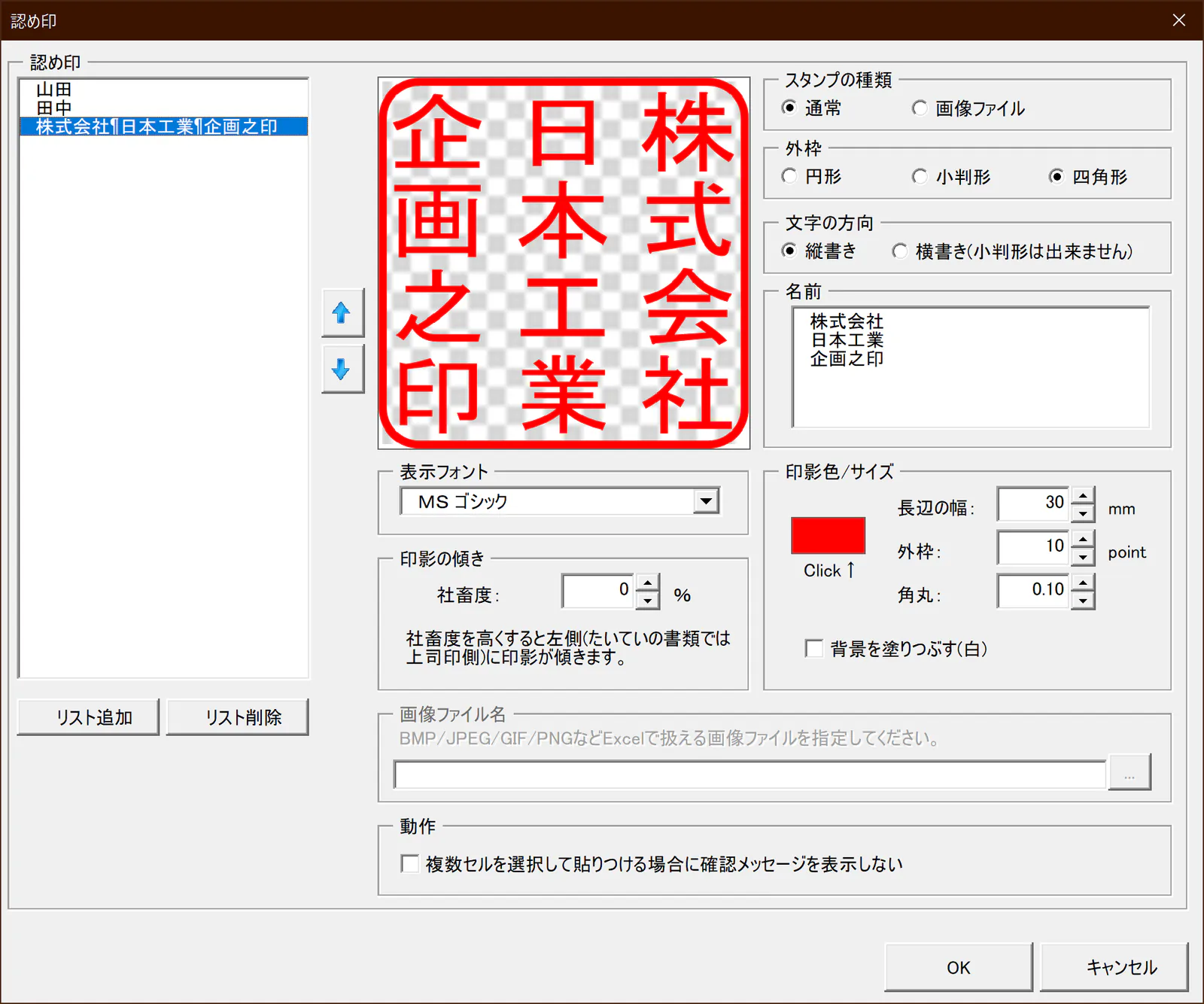Click the 画像ファイル名 path field
Screen dimensions: 1204x1004
749,774
